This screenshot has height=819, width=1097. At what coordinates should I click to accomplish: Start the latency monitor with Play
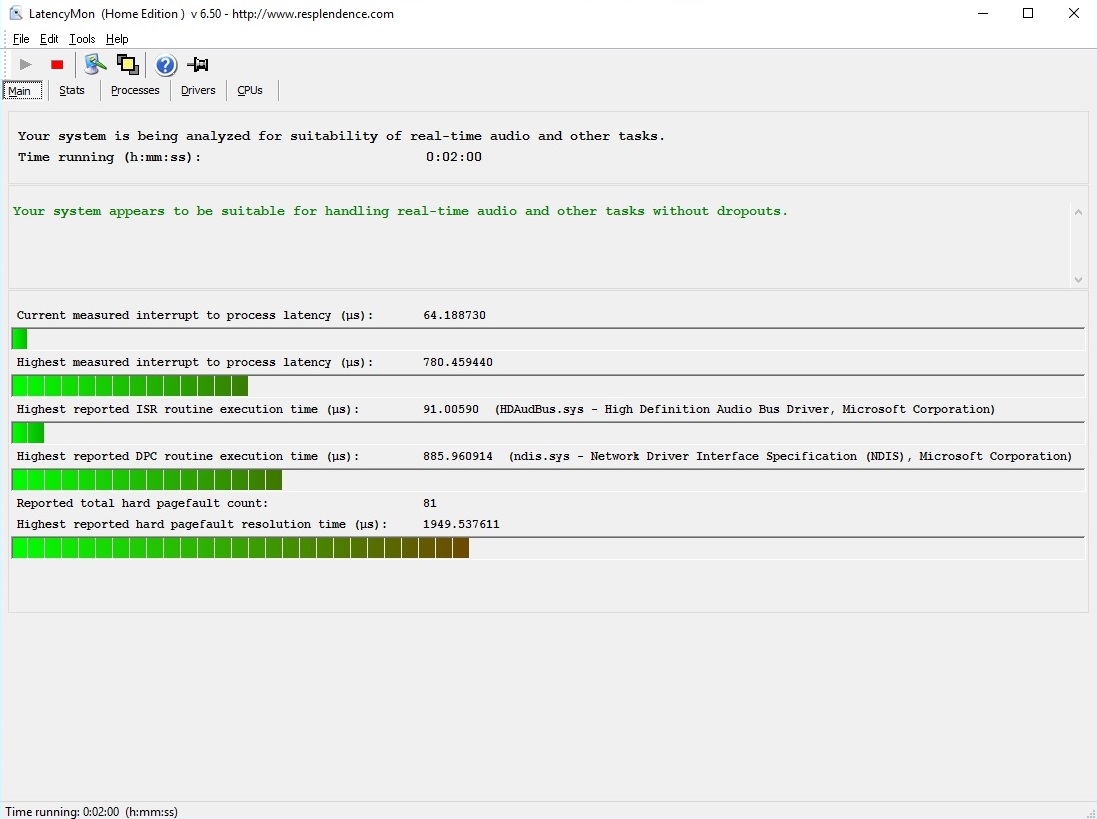pyautogui.click(x=26, y=65)
